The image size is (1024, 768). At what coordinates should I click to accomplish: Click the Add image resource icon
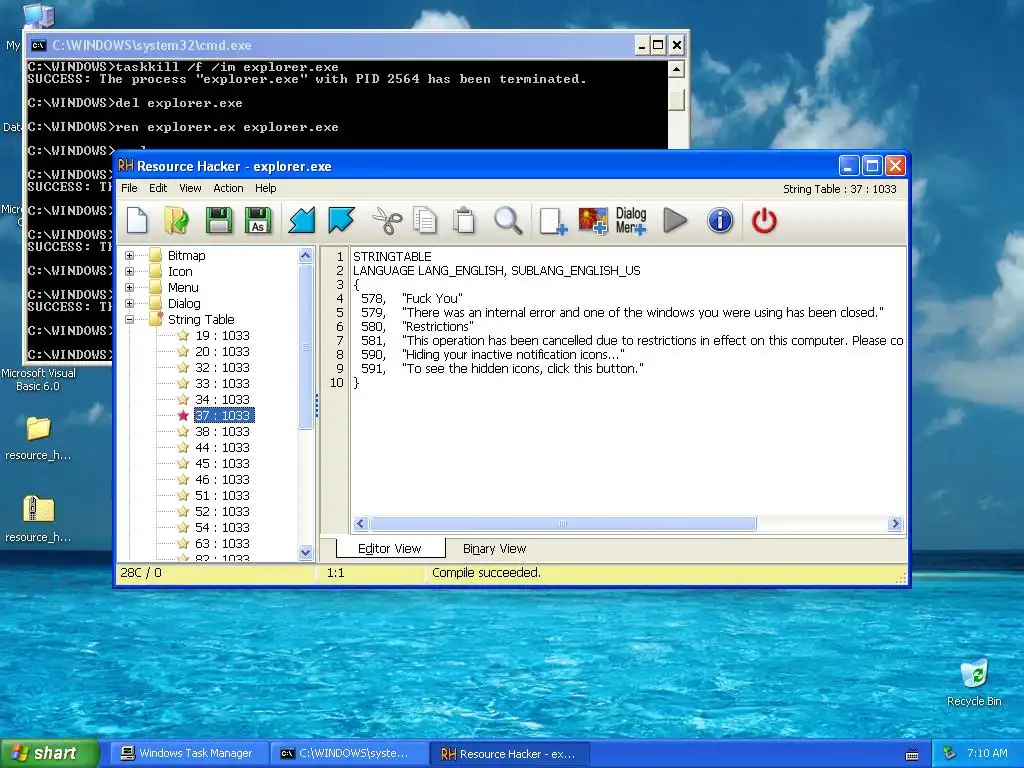(592, 221)
